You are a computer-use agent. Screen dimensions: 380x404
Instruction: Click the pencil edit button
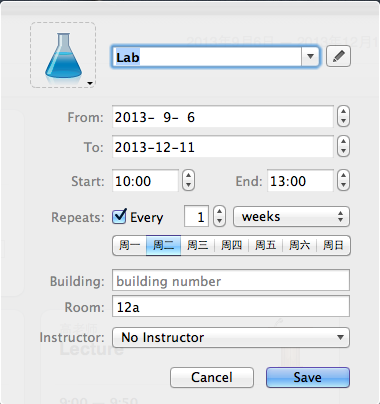coord(338,56)
